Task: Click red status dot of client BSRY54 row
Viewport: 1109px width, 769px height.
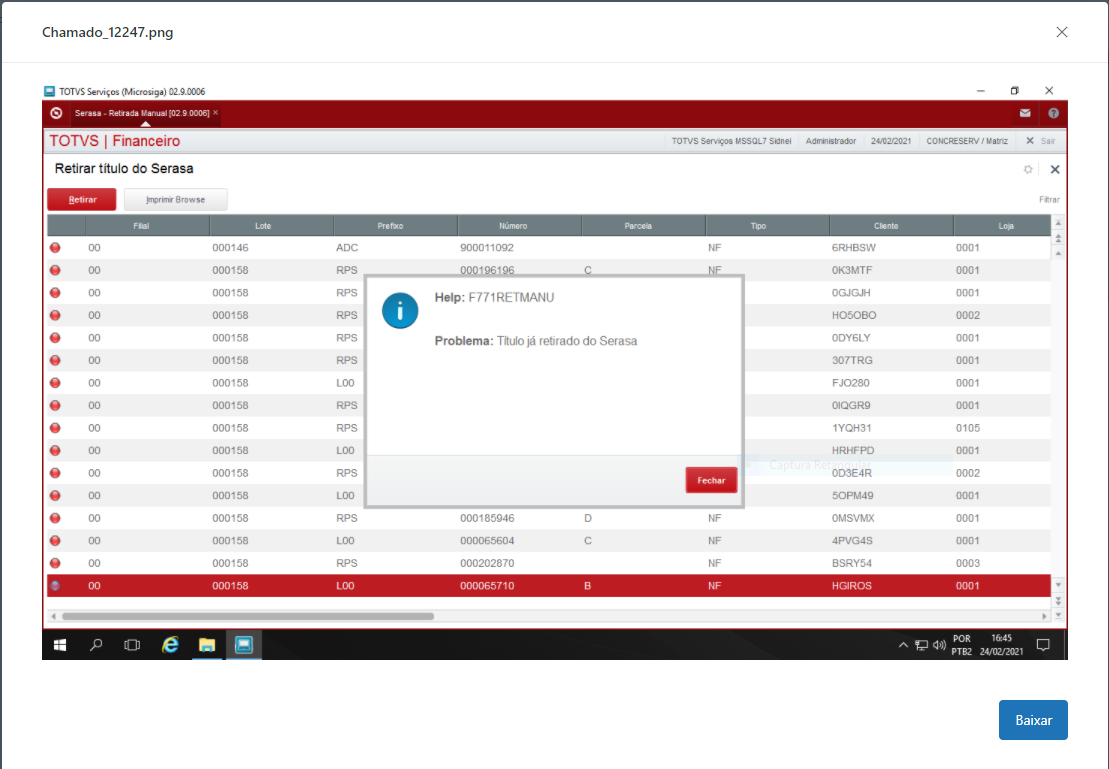Action: 55,563
